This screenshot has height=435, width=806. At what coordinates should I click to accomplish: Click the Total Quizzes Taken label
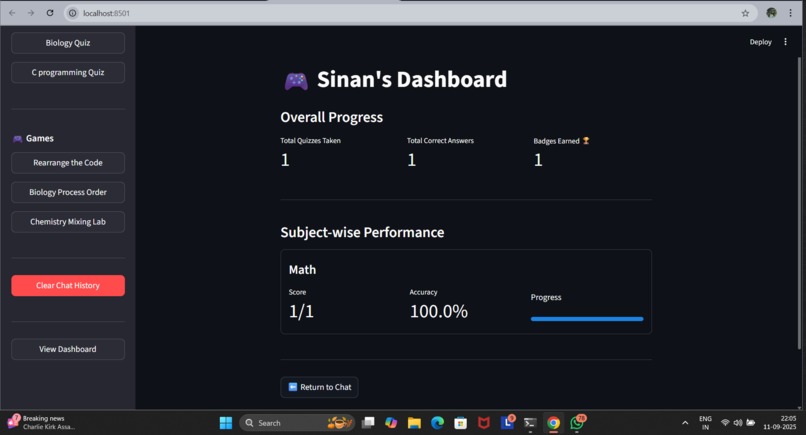310,141
